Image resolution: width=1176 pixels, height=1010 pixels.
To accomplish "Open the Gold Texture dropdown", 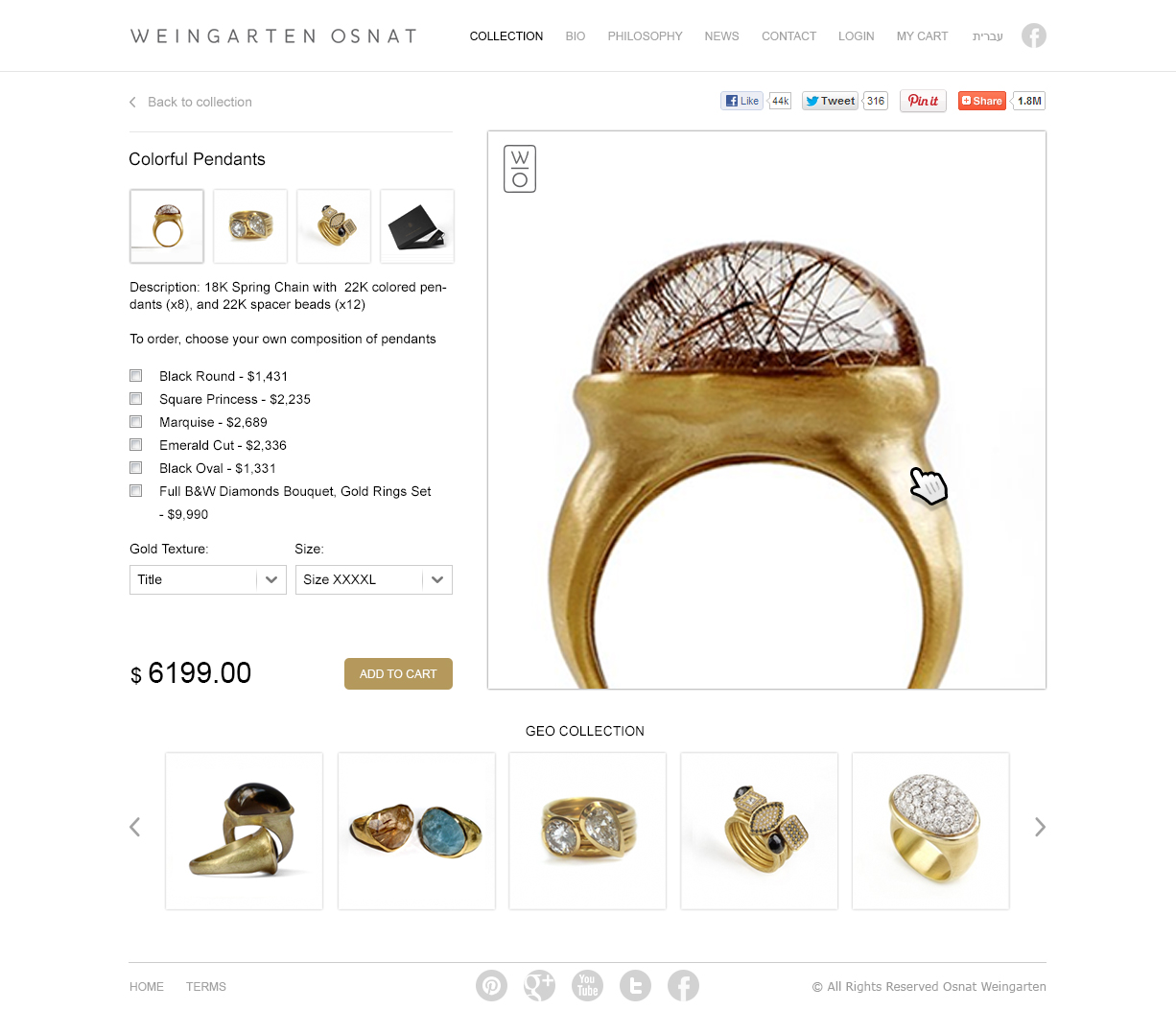I will point(208,579).
